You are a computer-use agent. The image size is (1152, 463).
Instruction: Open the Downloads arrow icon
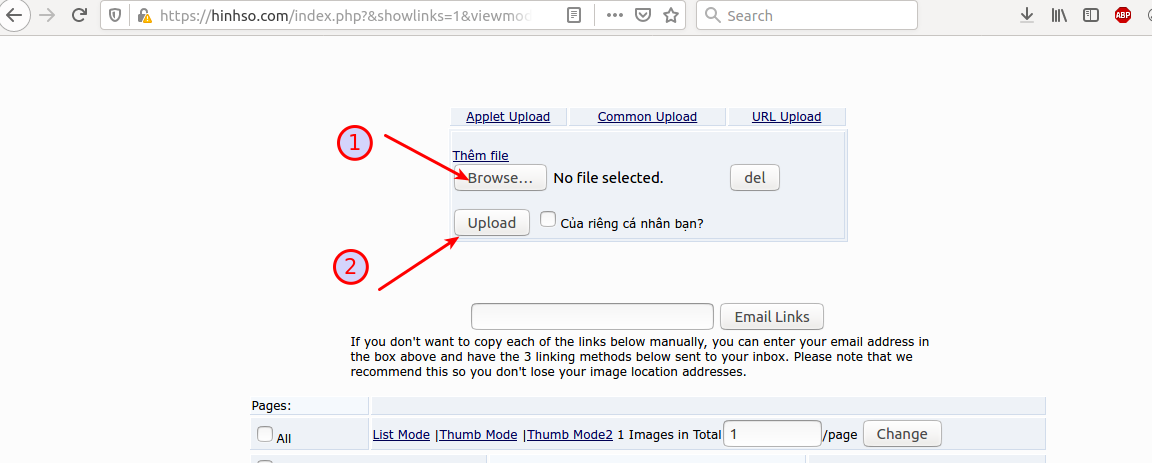point(1027,15)
